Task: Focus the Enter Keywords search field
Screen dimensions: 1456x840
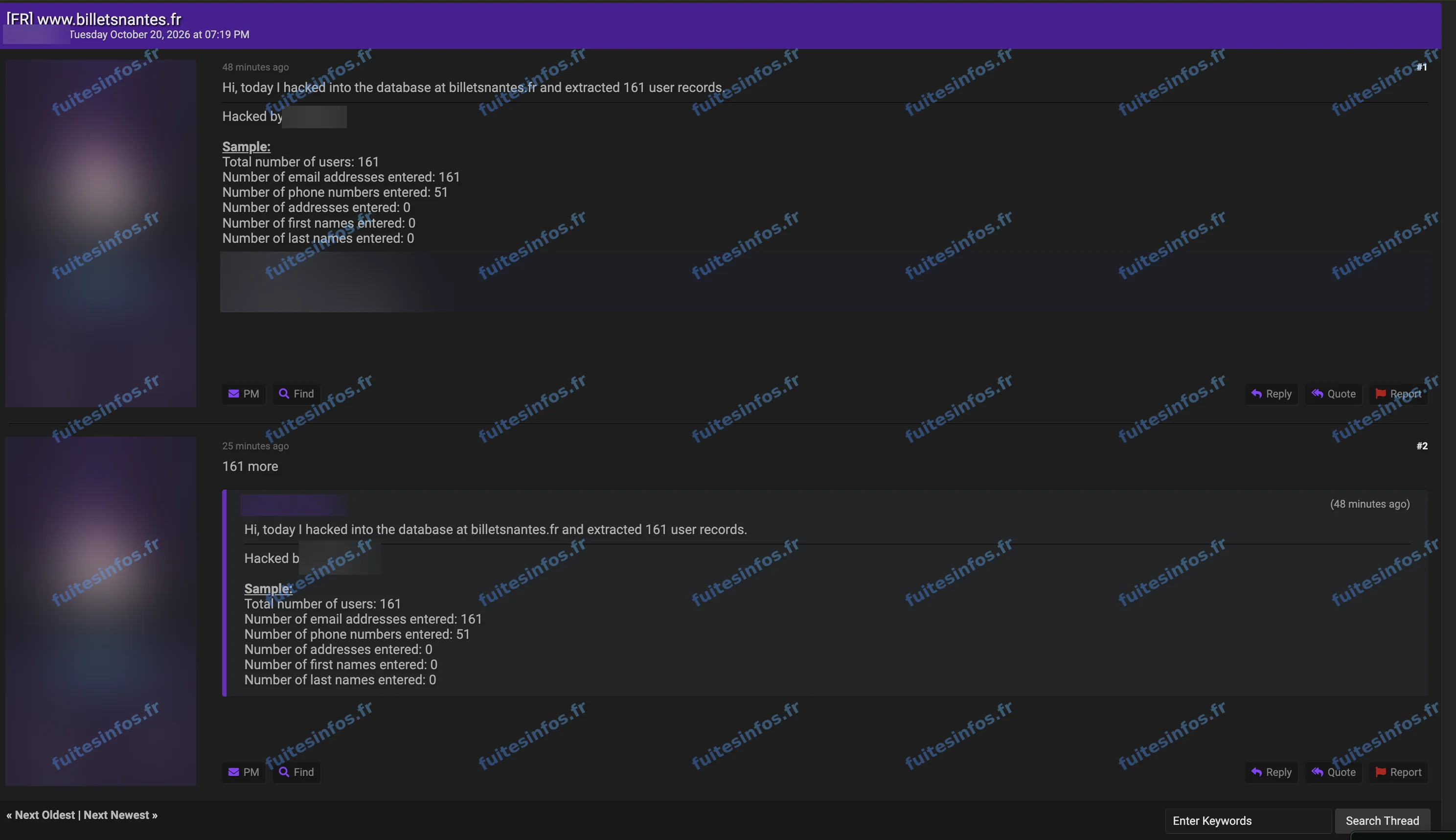Action: [1249, 821]
